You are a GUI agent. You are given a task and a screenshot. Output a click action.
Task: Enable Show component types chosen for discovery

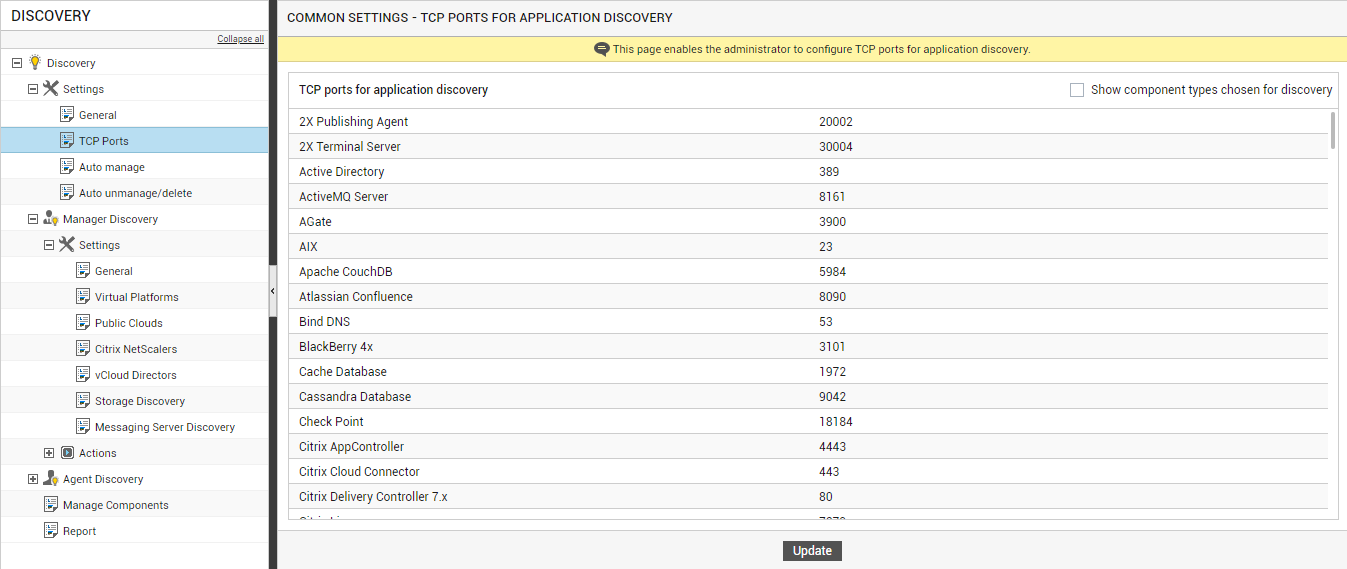pyautogui.click(x=1077, y=89)
